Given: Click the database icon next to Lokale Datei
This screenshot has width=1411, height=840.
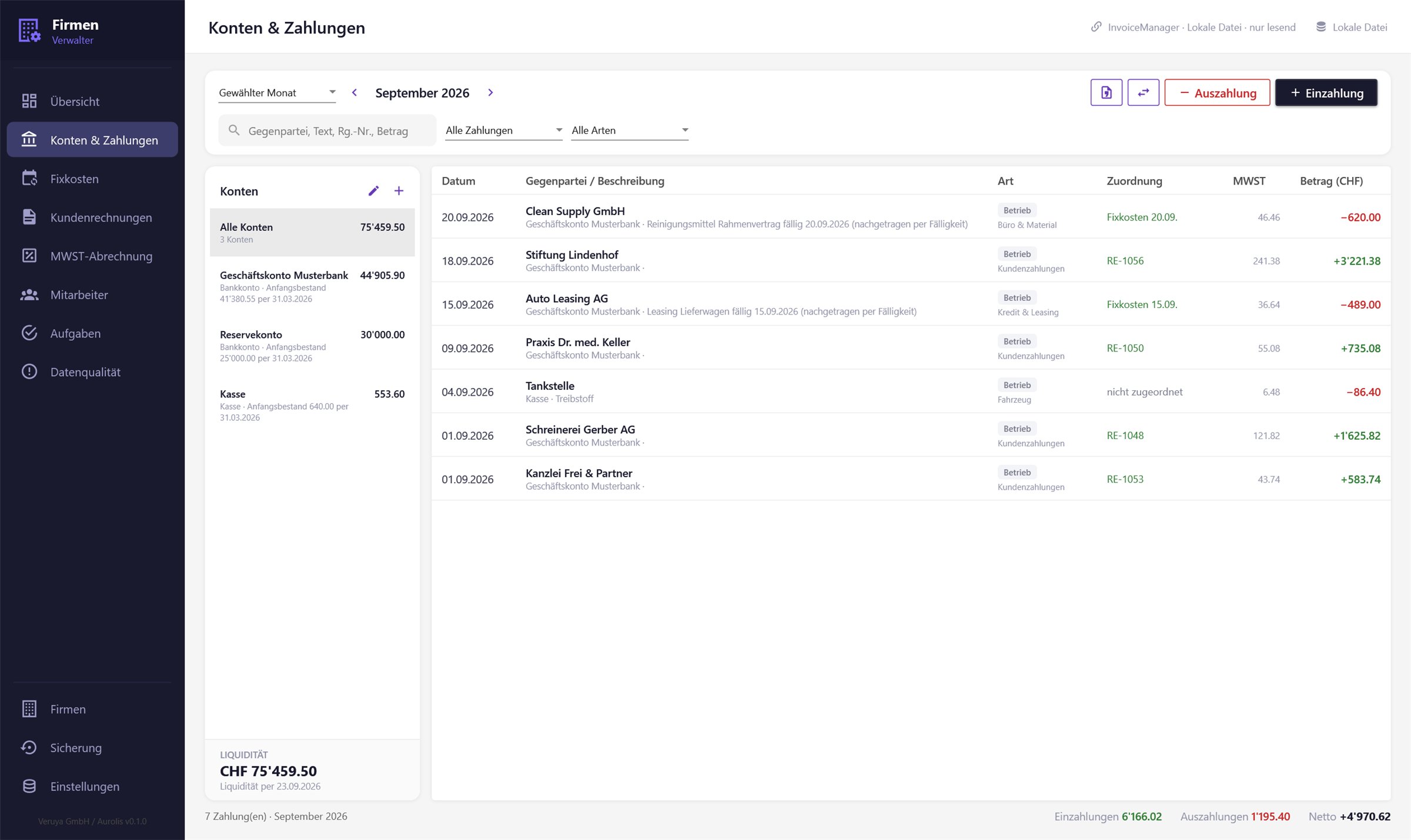Looking at the screenshot, I should 1320,27.
